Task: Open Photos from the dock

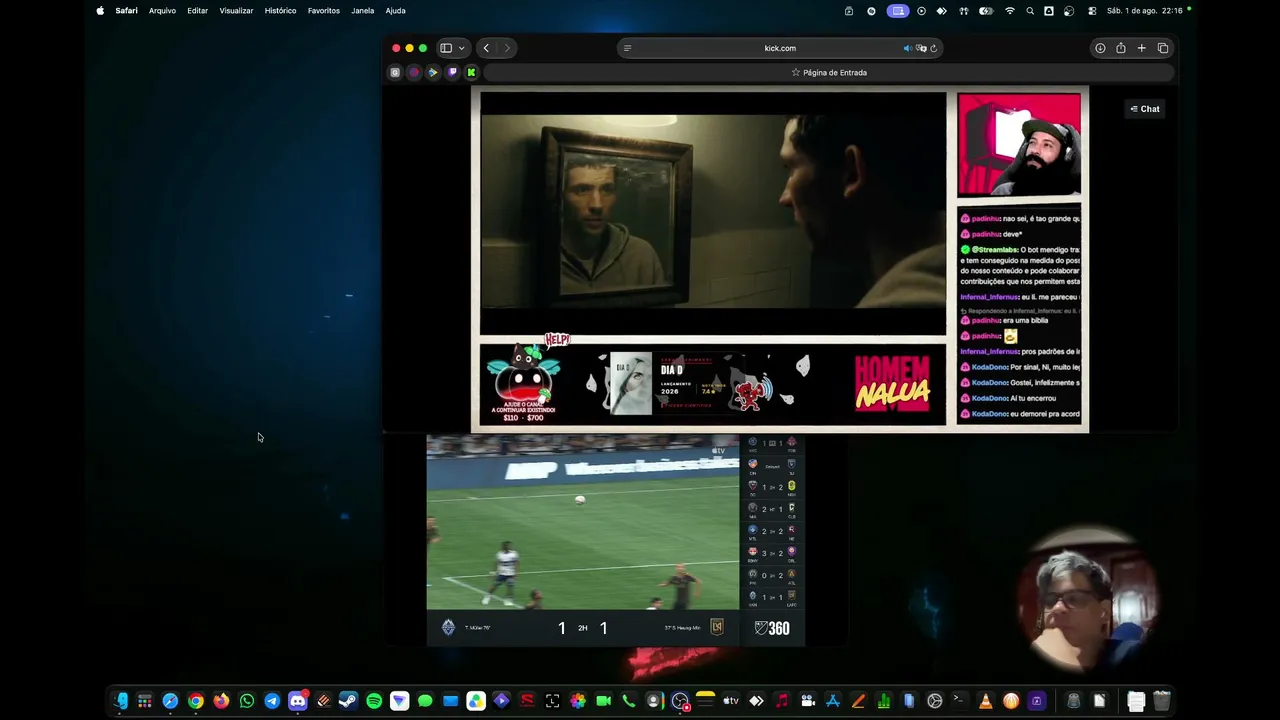Action: pyautogui.click(x=578, y=701)
